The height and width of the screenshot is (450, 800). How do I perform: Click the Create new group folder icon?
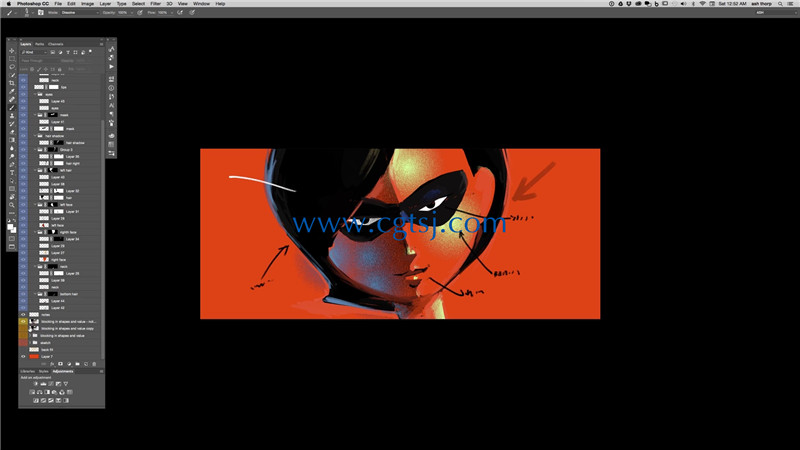point(77,364)
